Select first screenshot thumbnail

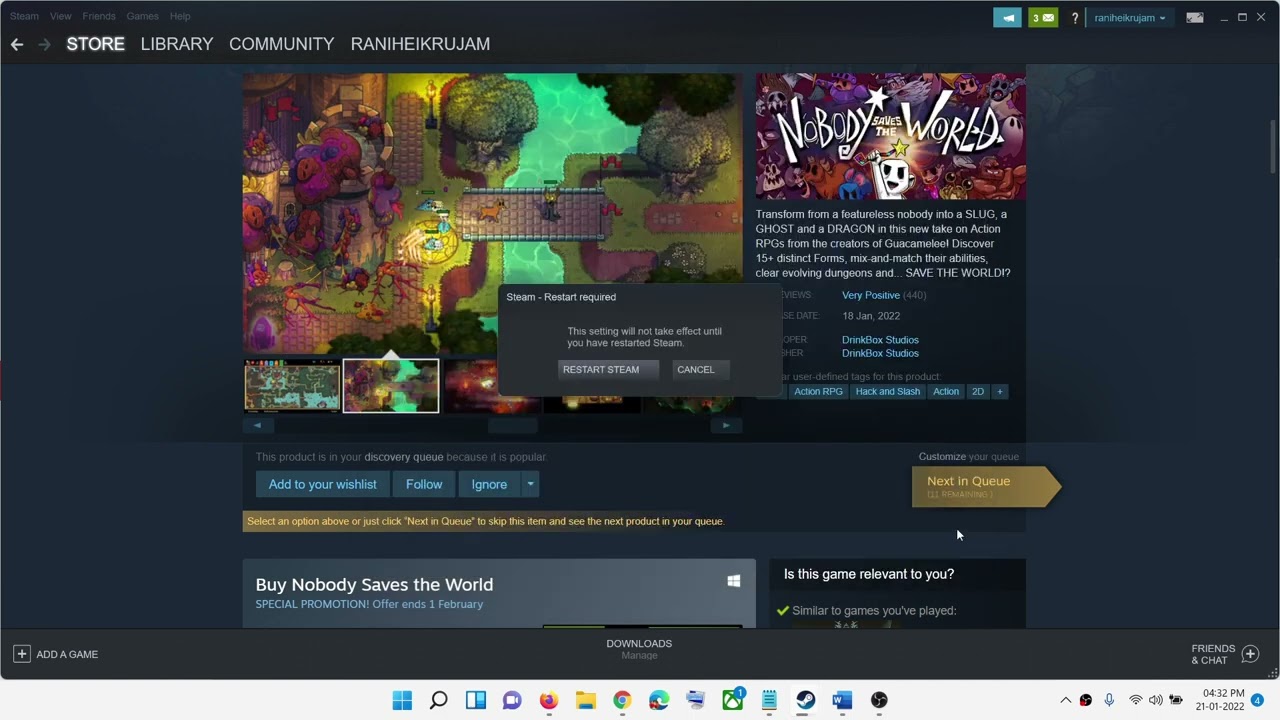point(293,386)
